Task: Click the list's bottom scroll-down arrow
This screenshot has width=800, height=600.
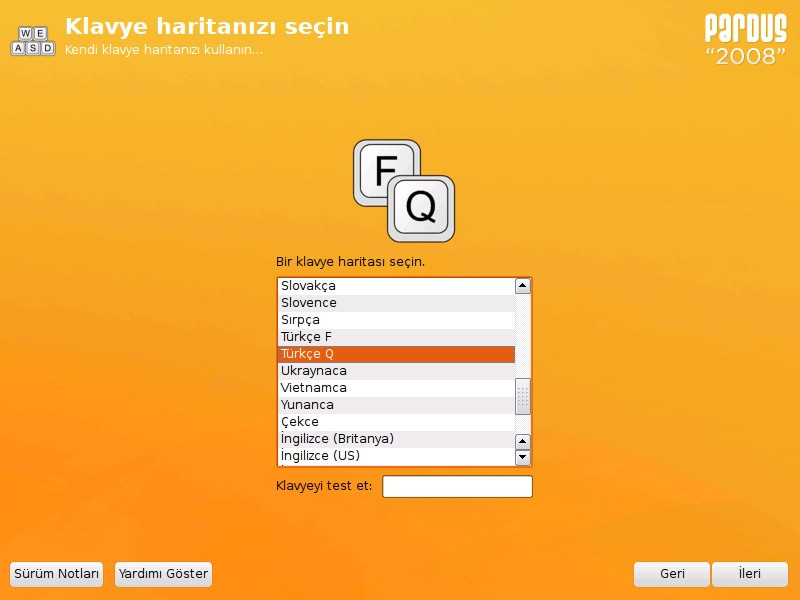Action: 522,457
